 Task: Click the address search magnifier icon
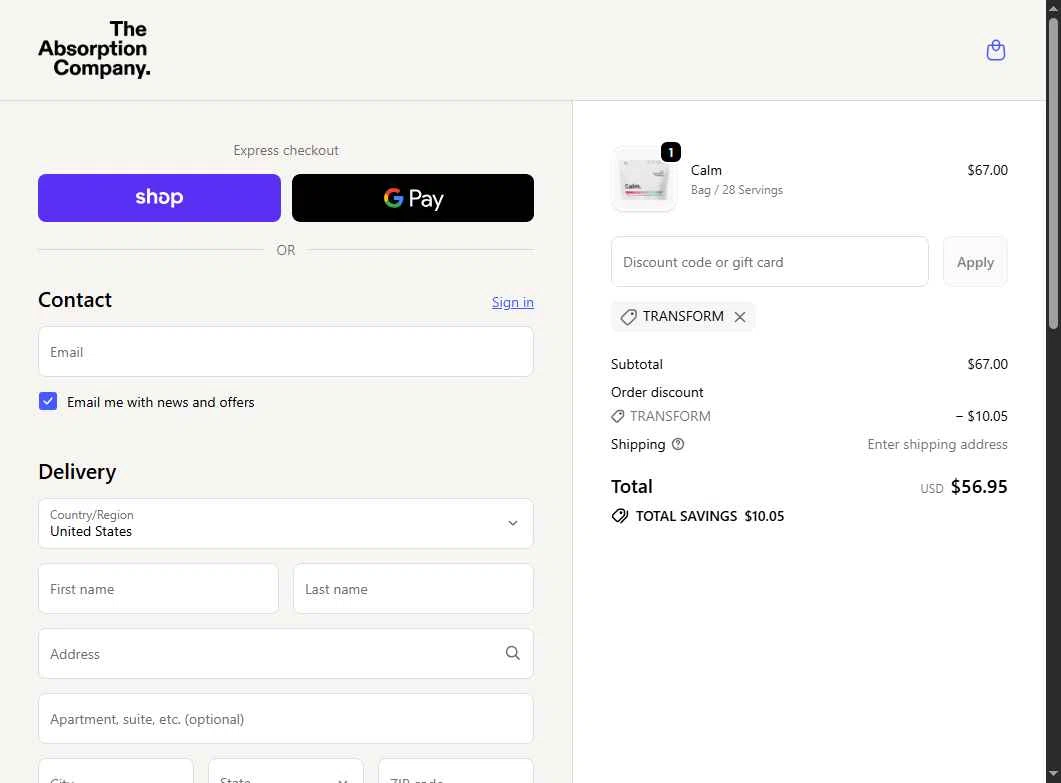(x=513, y=653)
